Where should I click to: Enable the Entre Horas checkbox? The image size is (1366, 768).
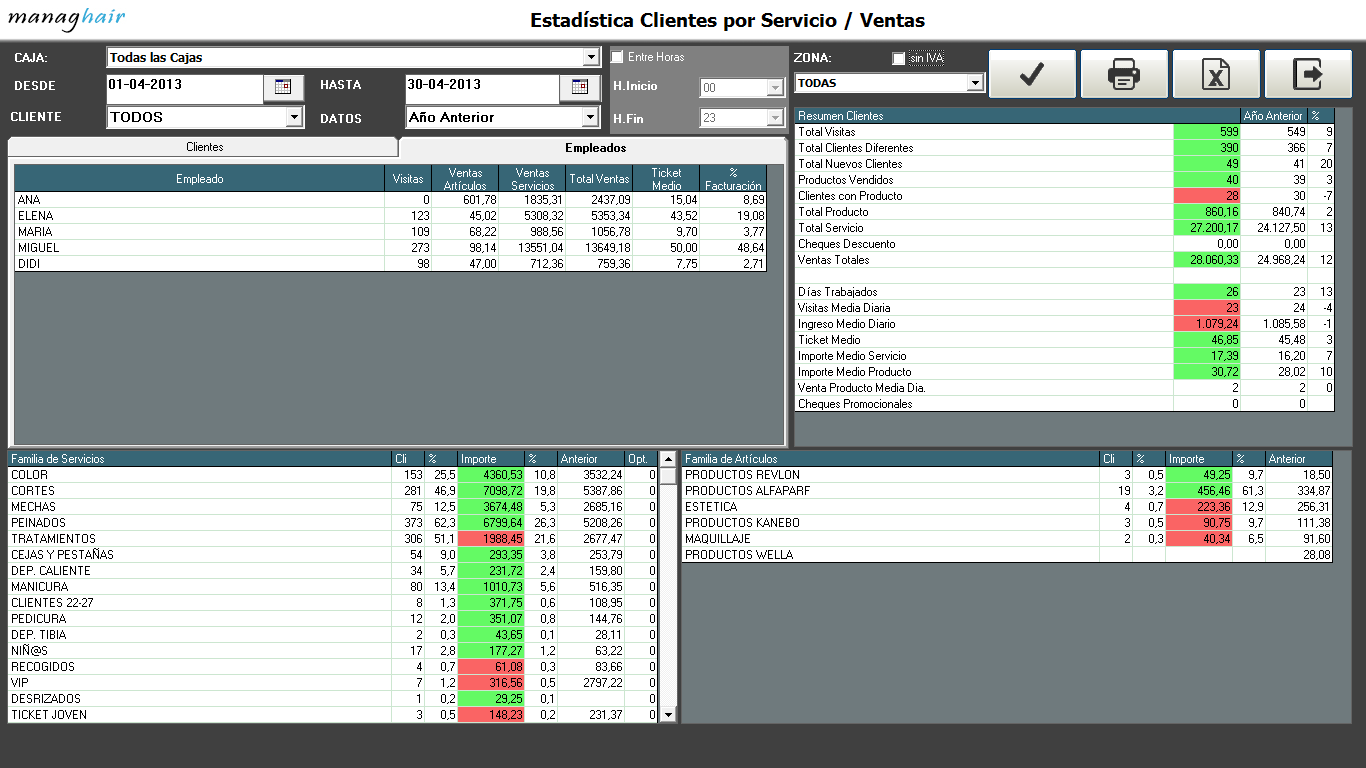[617, 57]
